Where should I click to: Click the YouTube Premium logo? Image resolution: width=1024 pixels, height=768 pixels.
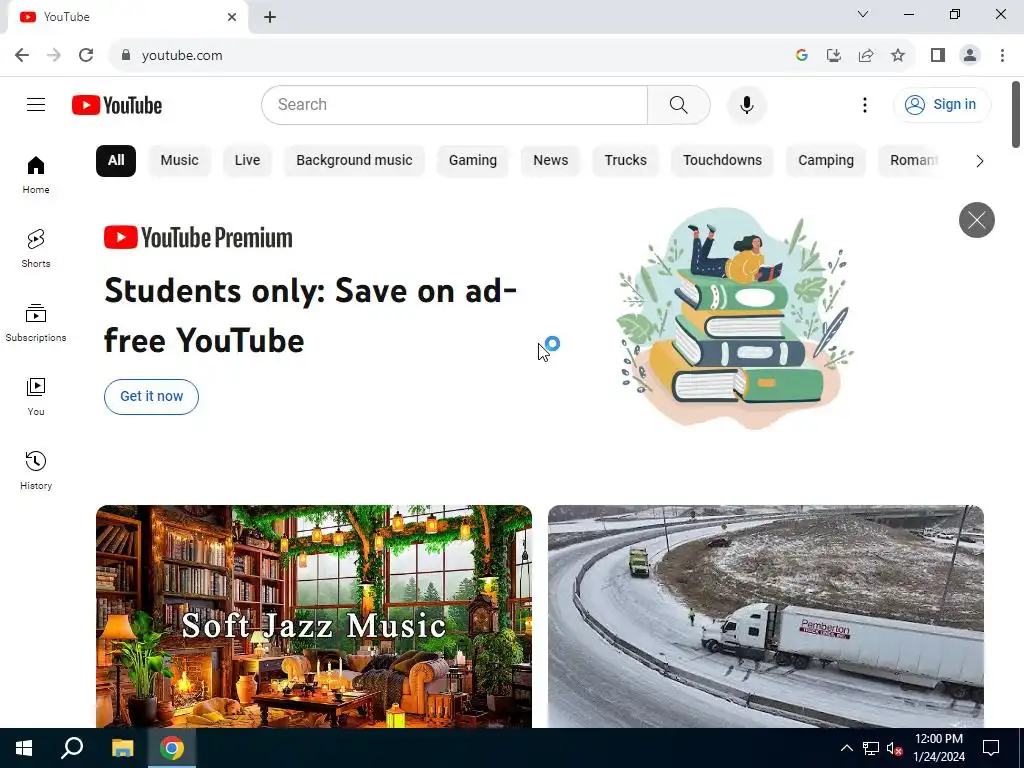pyautogui.click(x=198, y=238)
